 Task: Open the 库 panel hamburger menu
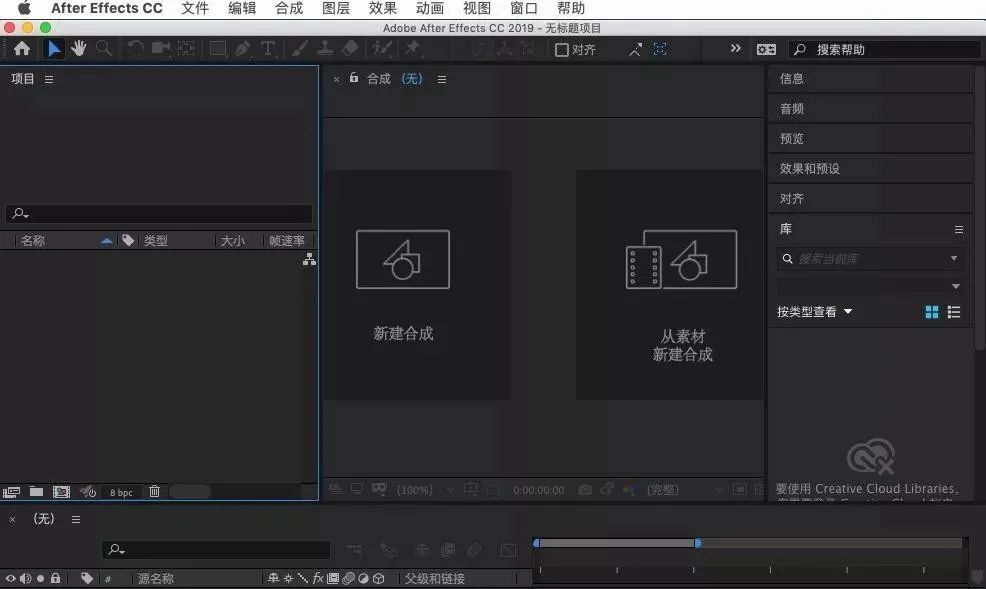click(x=959, y=229)
